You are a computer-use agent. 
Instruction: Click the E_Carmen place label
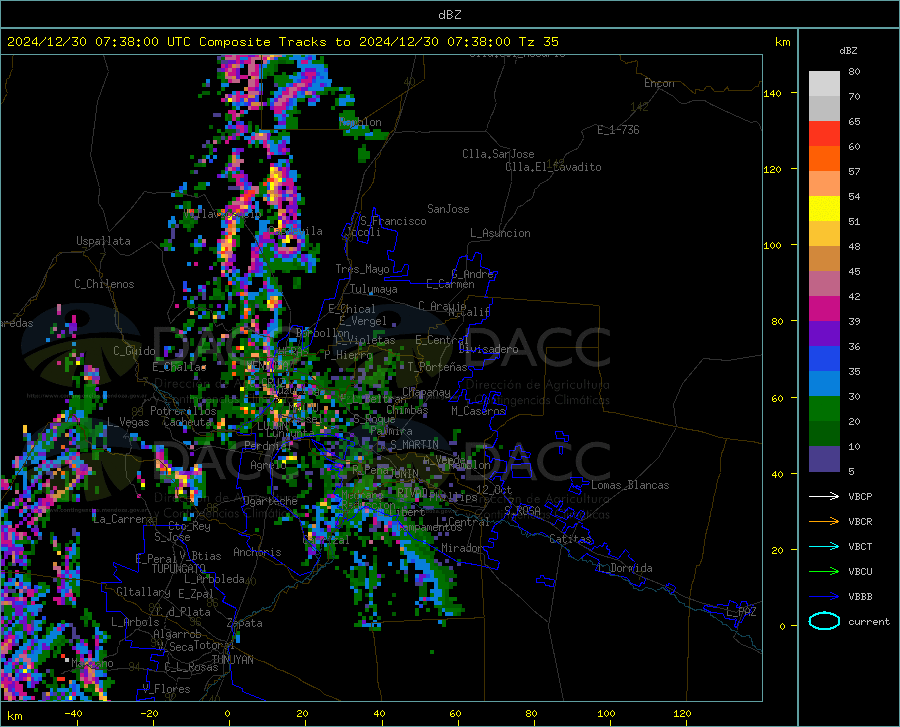coord(450,284)
